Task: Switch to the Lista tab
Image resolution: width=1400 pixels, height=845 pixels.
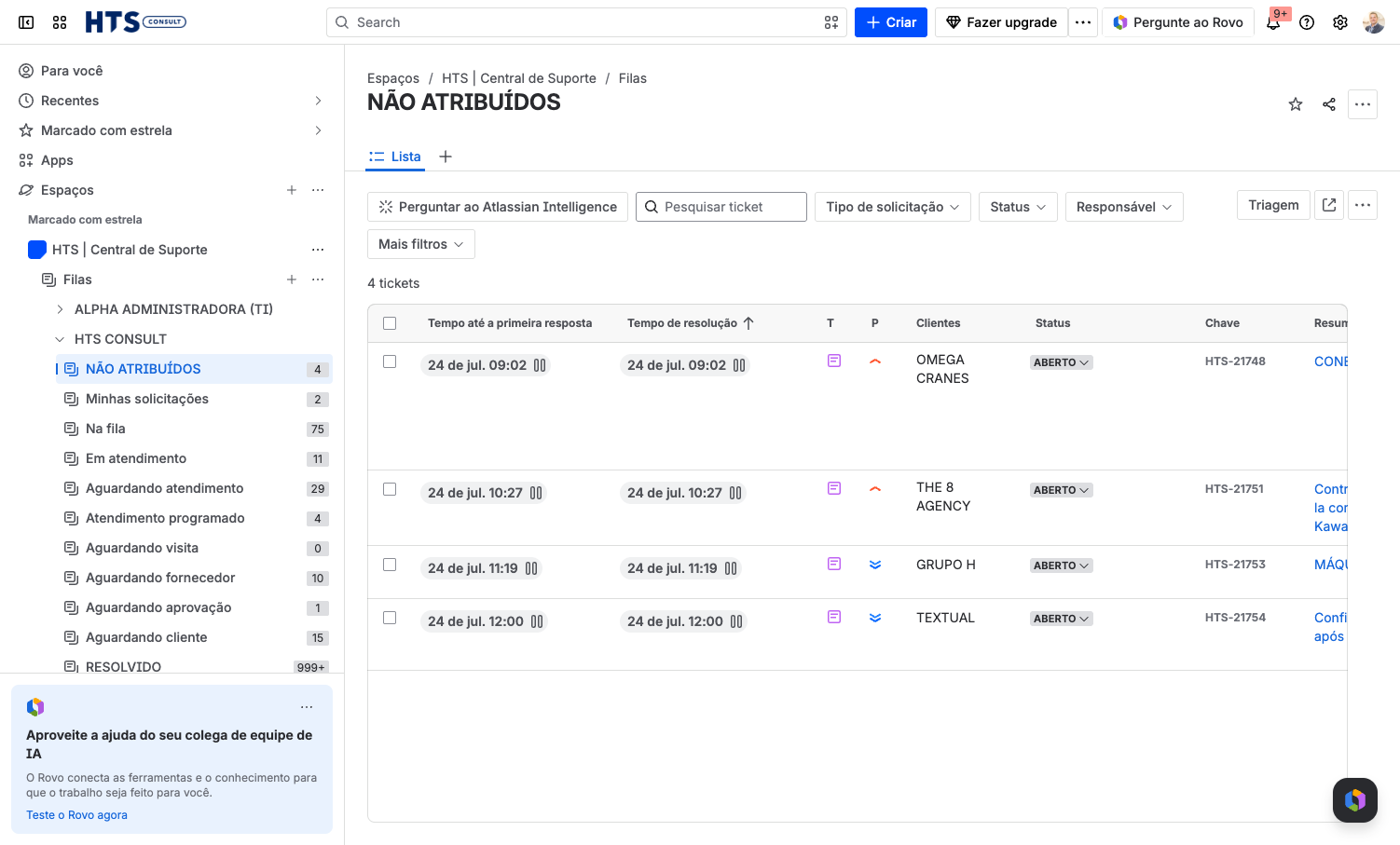Action: tap(395, 157)
